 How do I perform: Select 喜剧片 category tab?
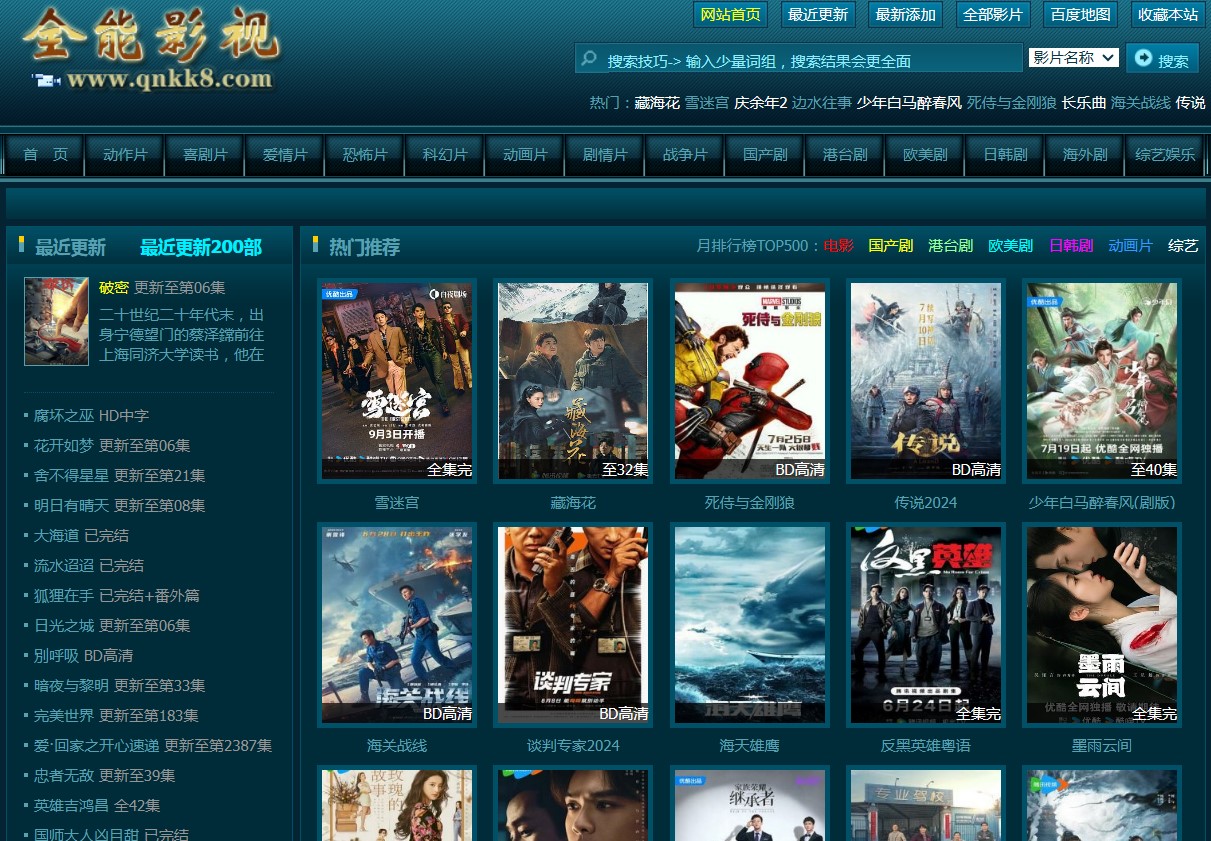click(x=205, y=155)
